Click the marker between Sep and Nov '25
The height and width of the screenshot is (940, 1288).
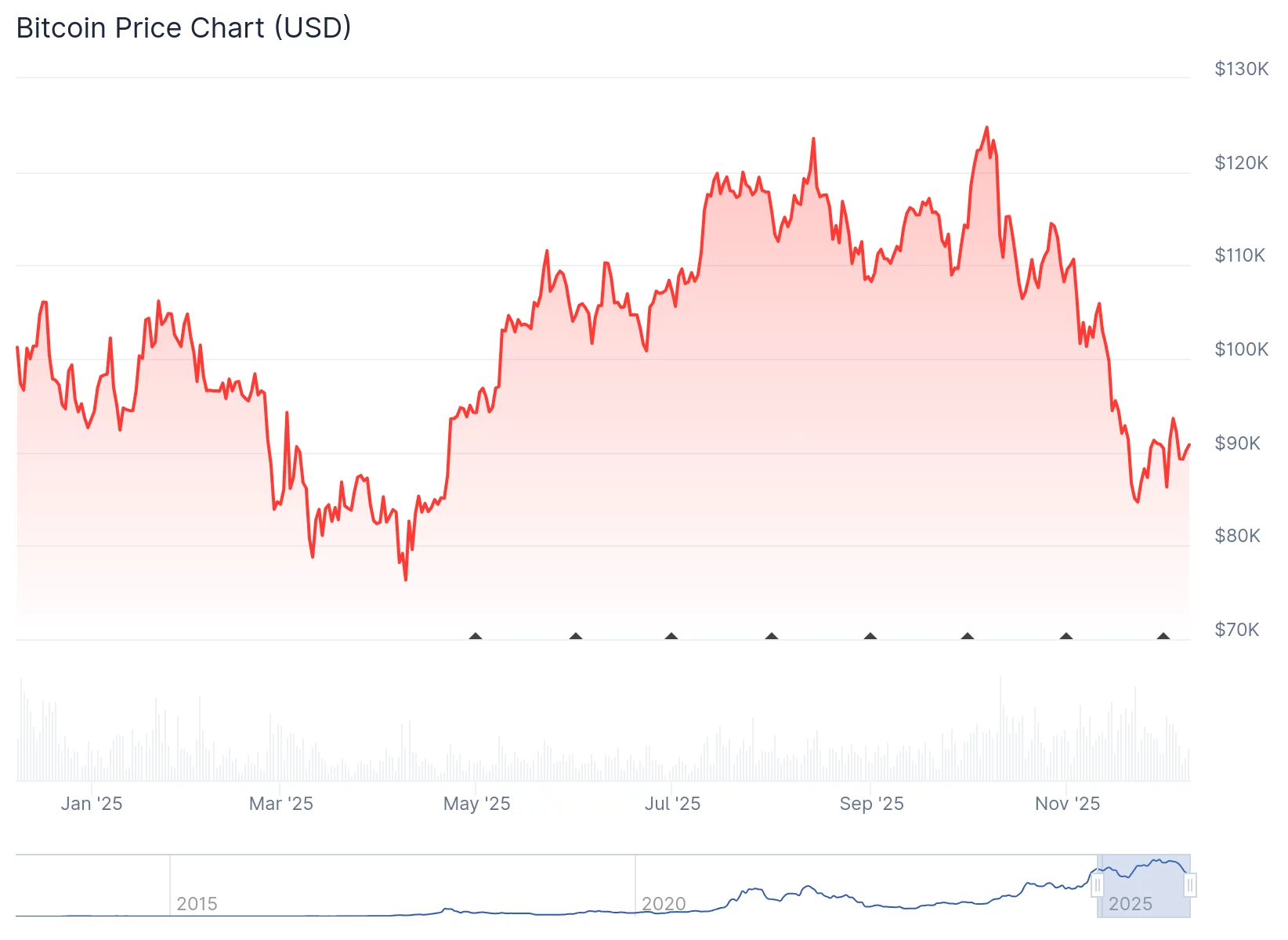tap(968, 636)
